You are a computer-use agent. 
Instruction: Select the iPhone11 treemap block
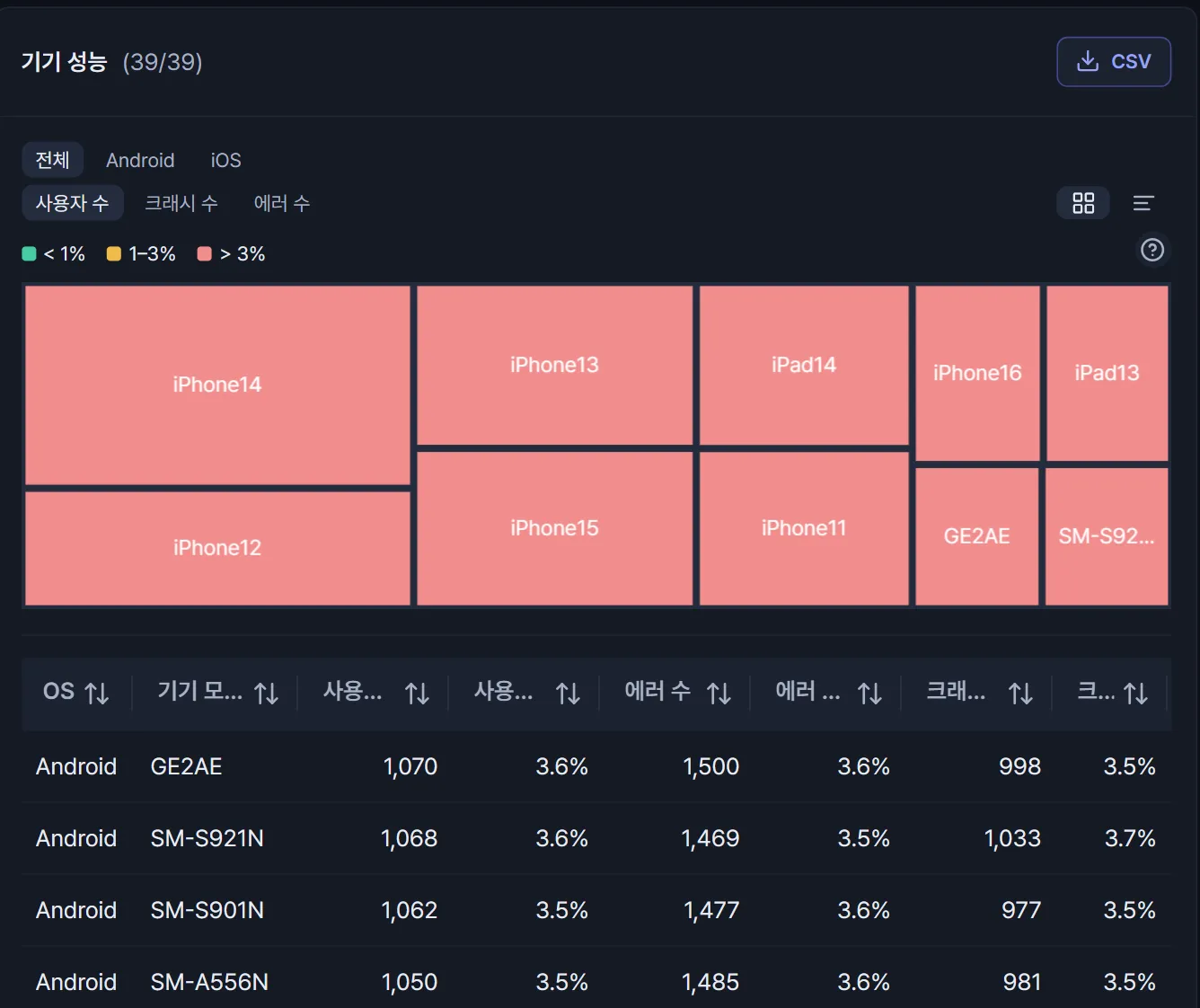click(804, 528)
